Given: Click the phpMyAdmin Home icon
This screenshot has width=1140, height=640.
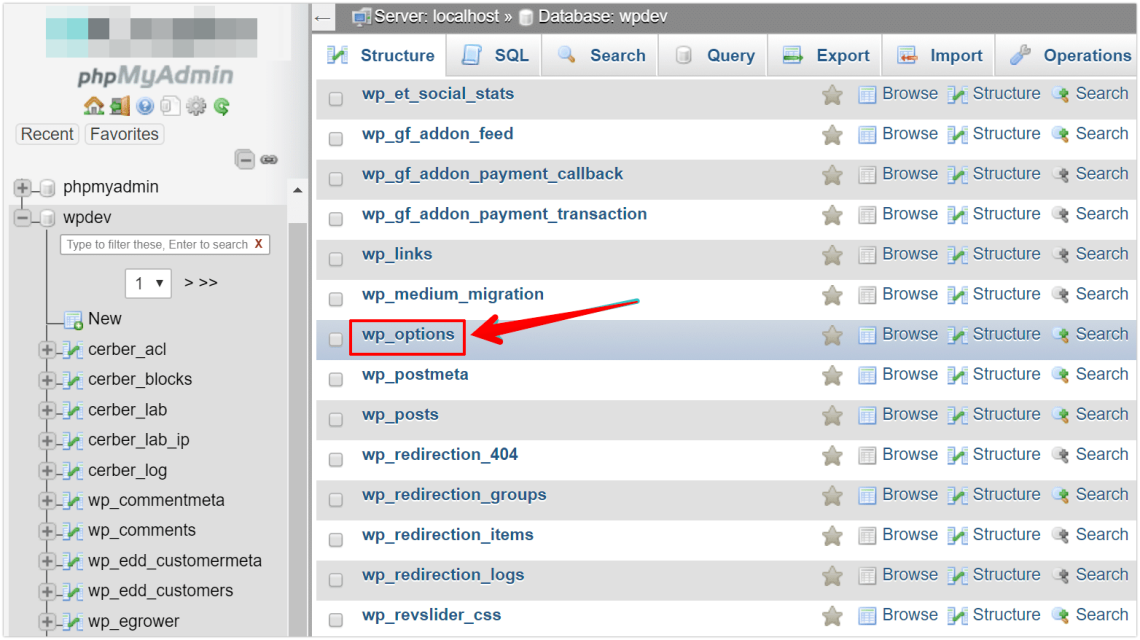Looking at the screenshot, I should tap(94, 105).
